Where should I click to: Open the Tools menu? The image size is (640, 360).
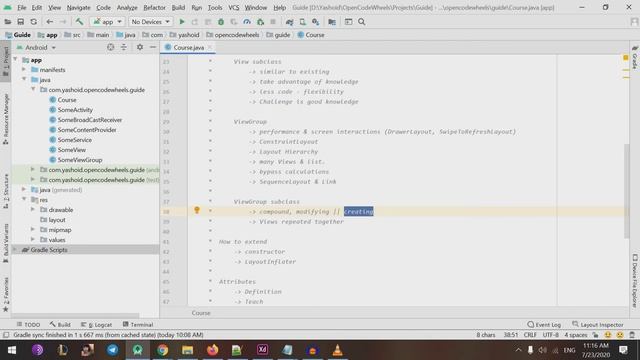point(215,7)
